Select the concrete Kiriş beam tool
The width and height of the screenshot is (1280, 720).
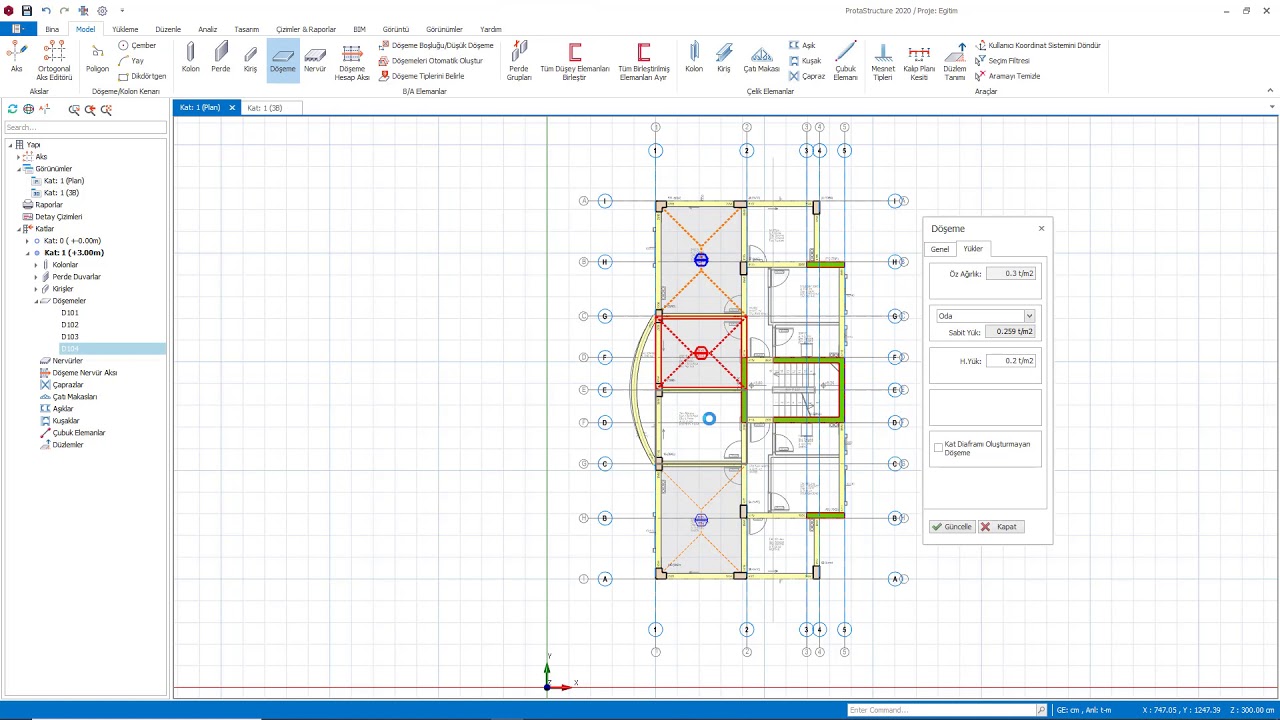pos(251,59)
